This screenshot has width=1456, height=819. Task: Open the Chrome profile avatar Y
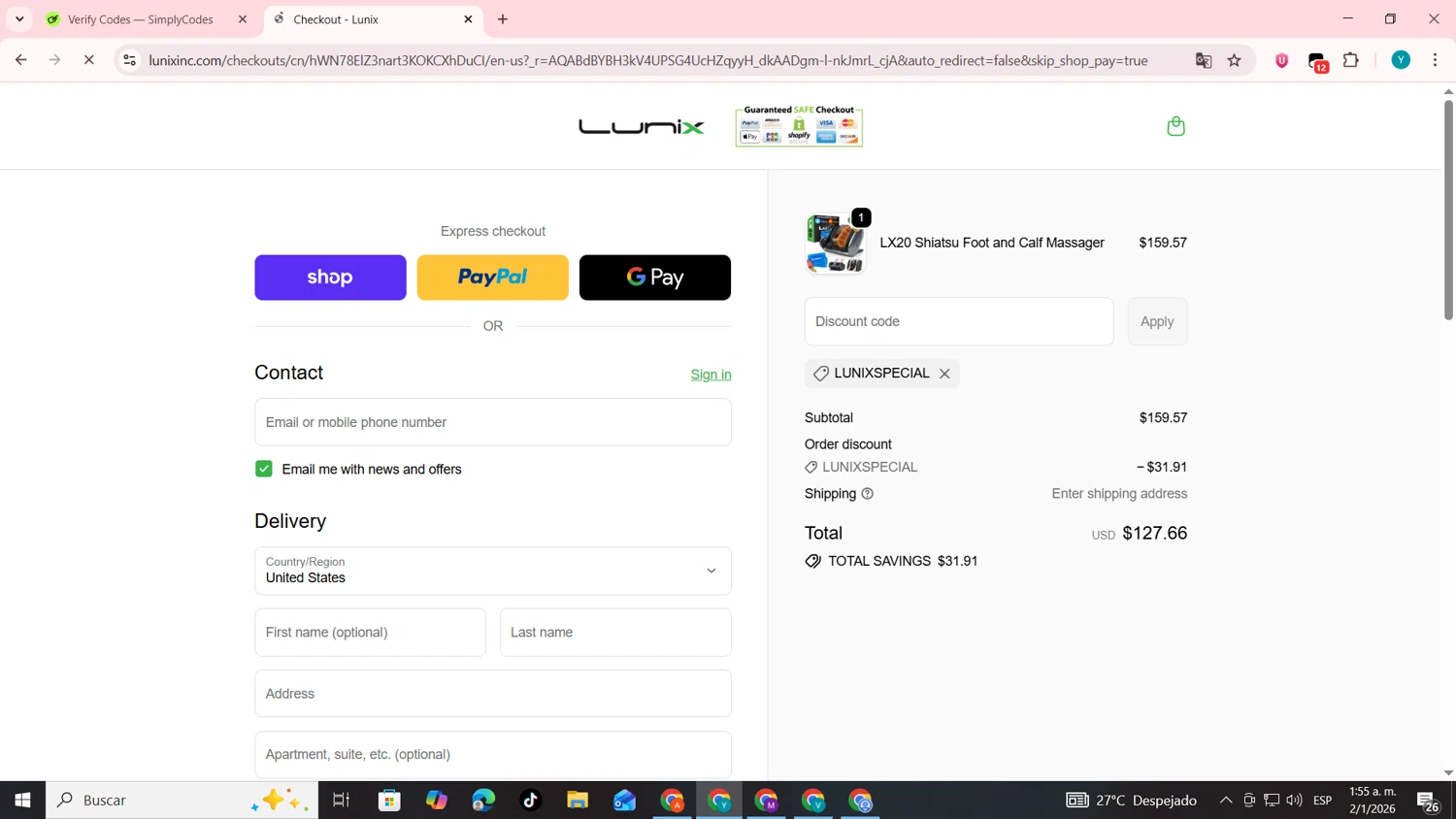tap(1401, 60)
